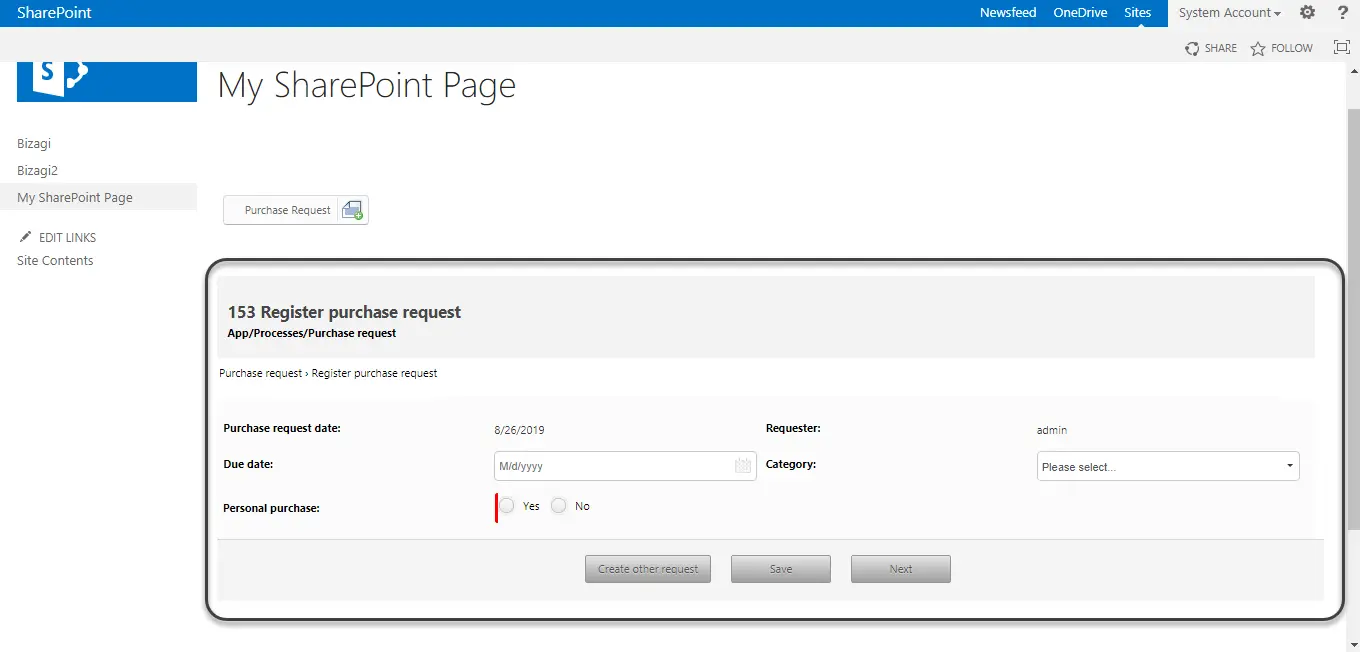Viewport: 1360px width, 652px height.
Task: Open Sites in the top bar
Action: [x=1137, y=13]
